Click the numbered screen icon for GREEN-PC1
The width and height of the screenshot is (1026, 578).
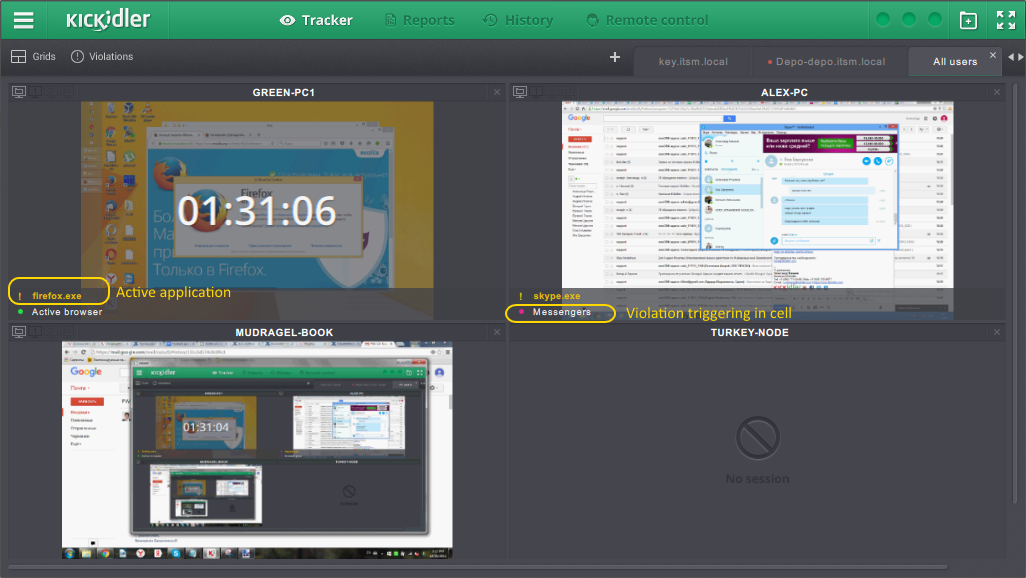(x=35, y=92)
